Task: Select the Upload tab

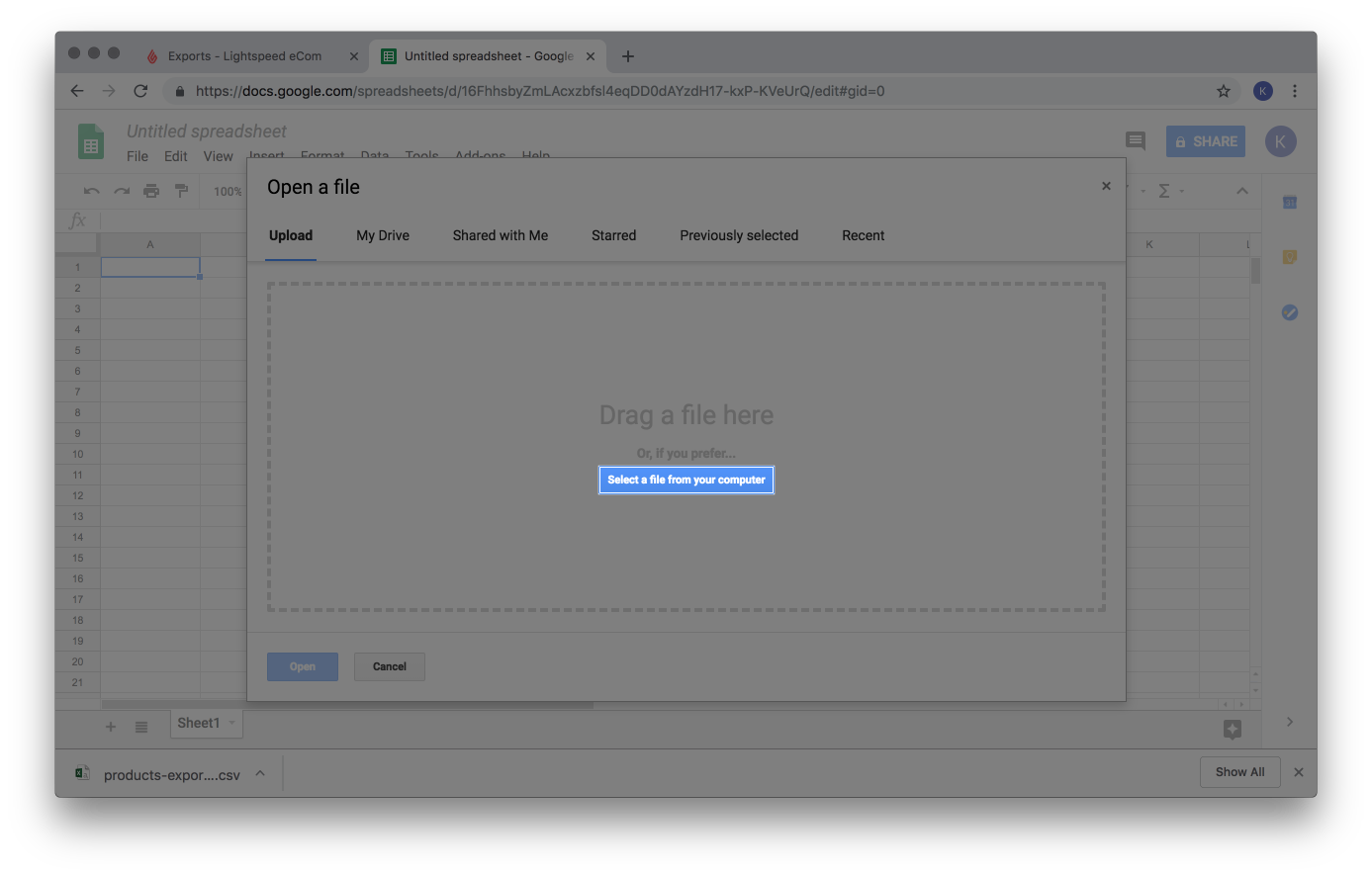Action: 291,235
